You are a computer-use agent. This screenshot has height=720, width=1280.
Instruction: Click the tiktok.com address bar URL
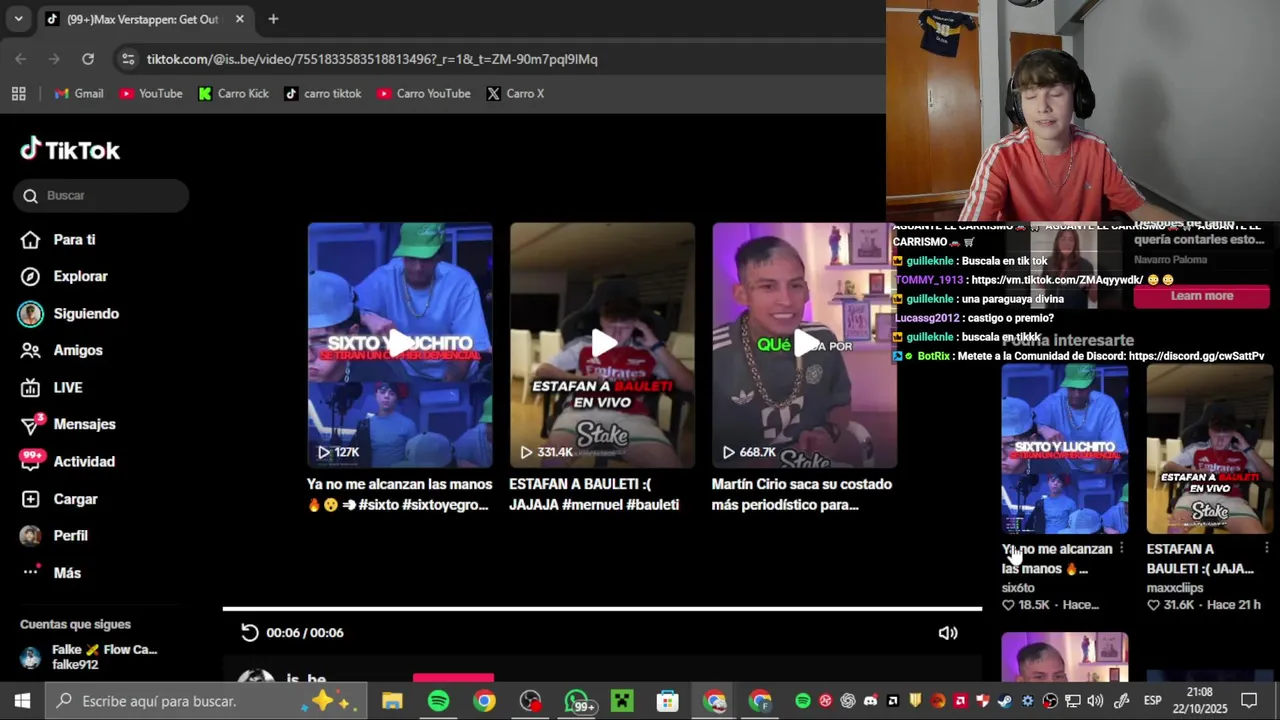tap(372, 59)
